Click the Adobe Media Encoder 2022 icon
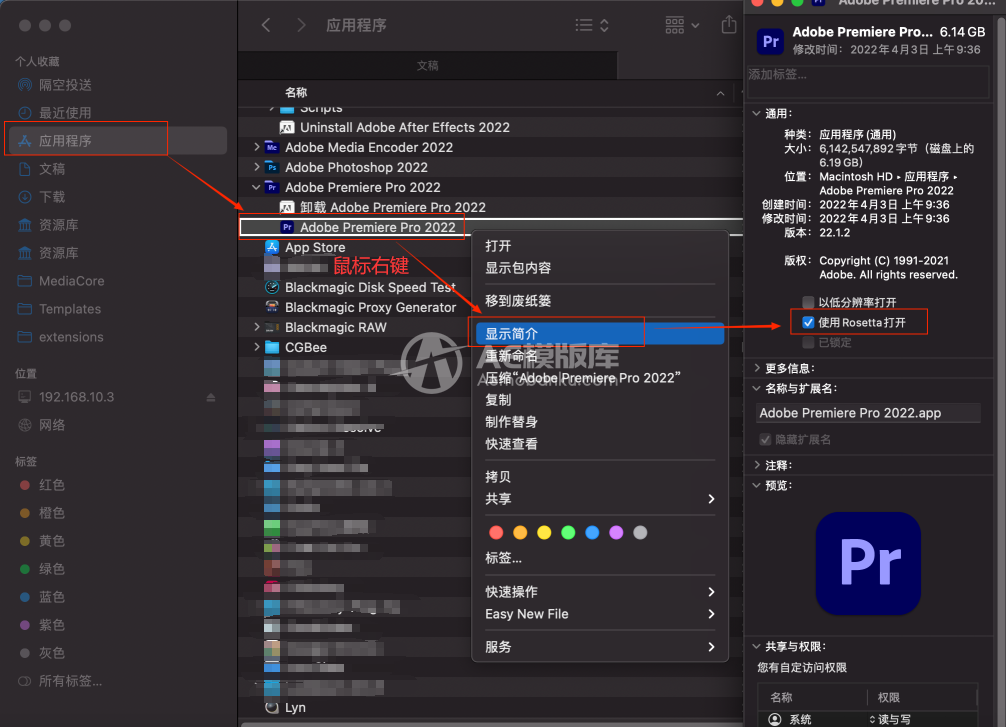The image size is (1006, 727). pyautogui.click(x=271, y=147)
